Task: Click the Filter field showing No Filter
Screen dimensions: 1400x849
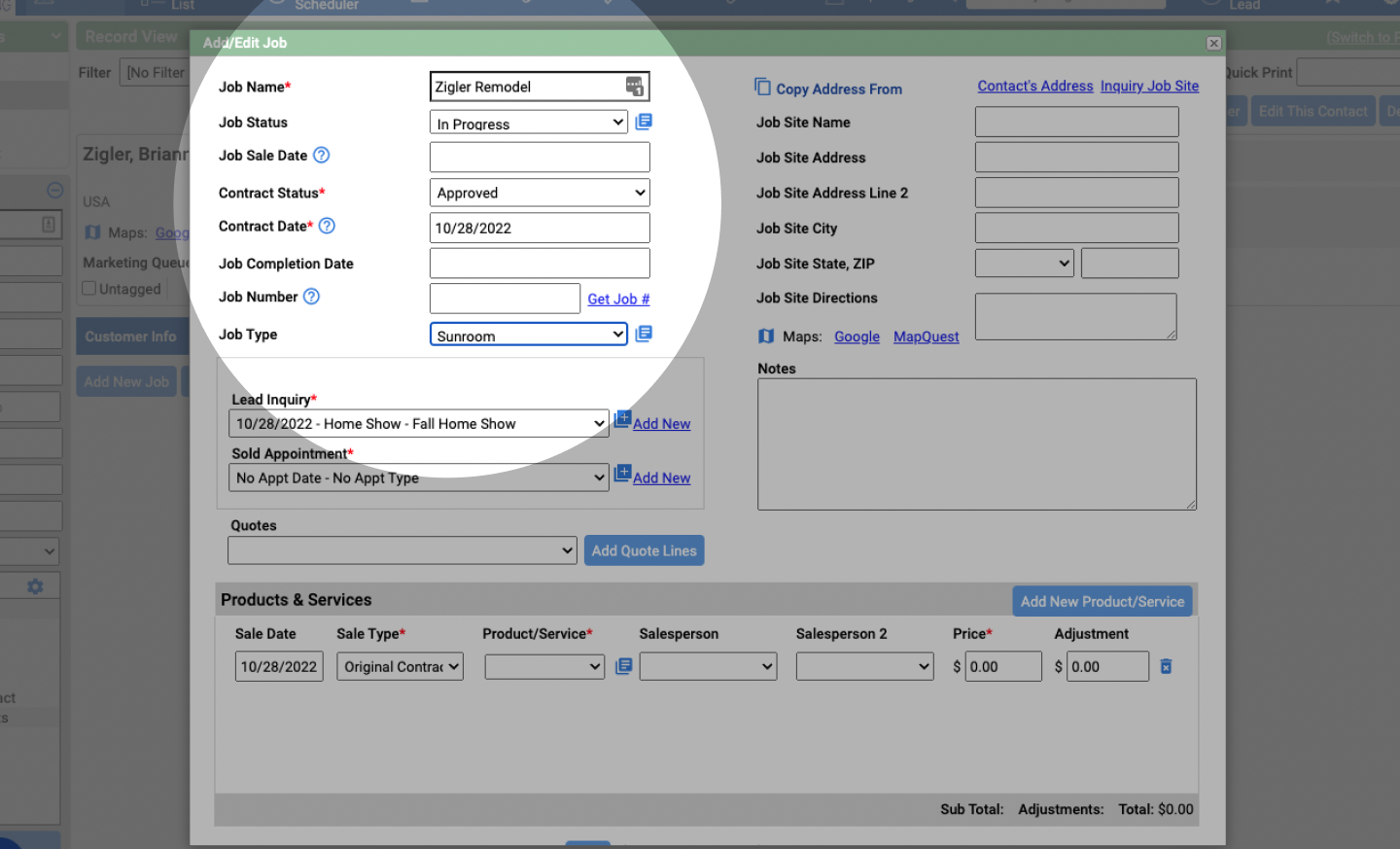Action: click(x=156, y=72)
